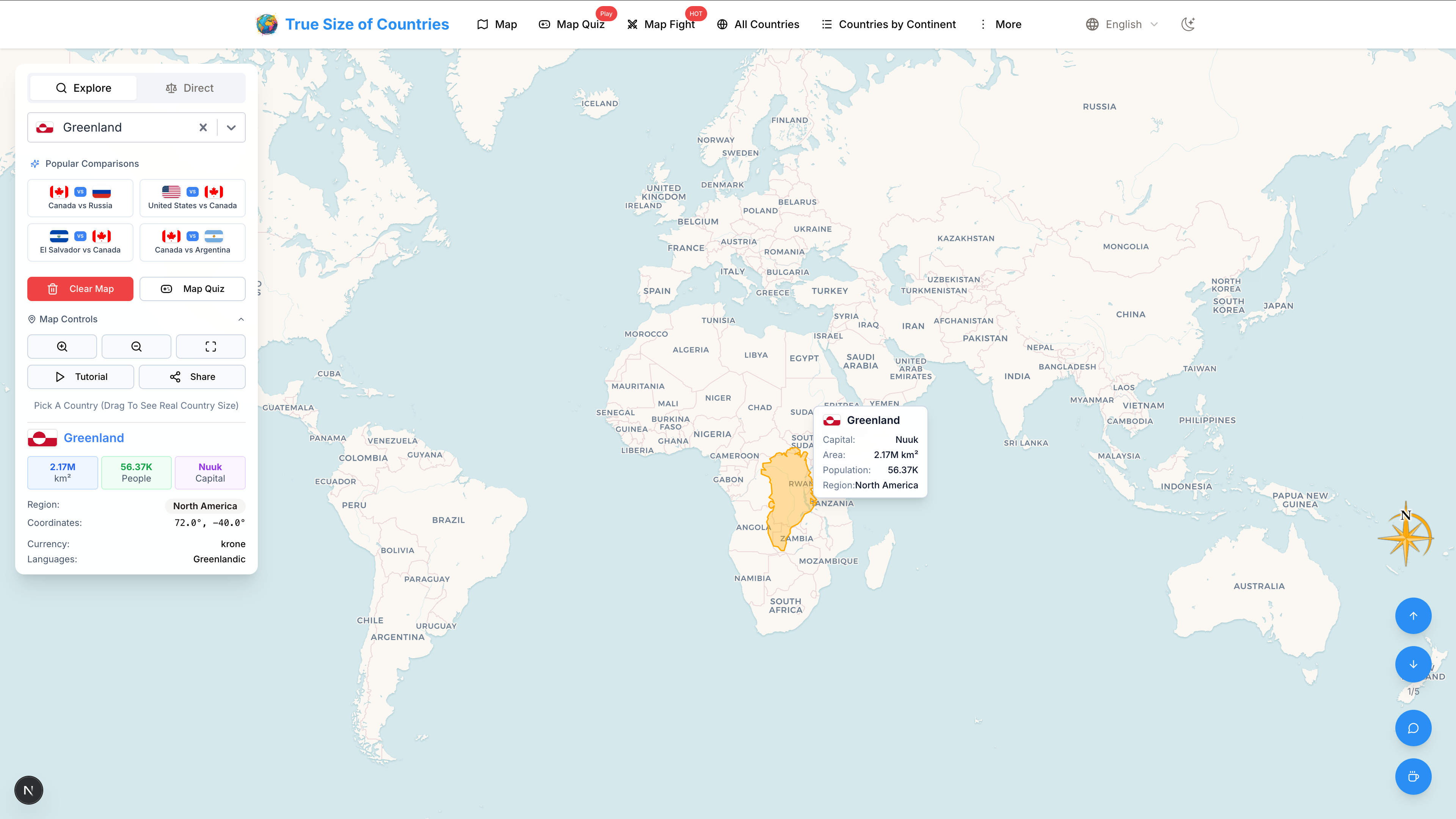Open the country selector dropdown arrow
Screen dimensions: 1456x819
[231, 128]
